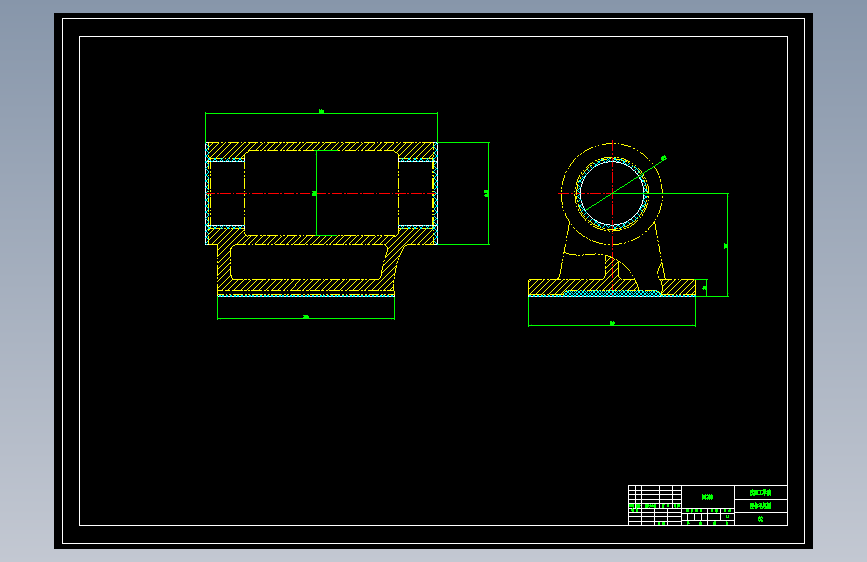Click the material cell in the middle of the title block
Screen dimensions: 867x562
[x=708, y=497]
